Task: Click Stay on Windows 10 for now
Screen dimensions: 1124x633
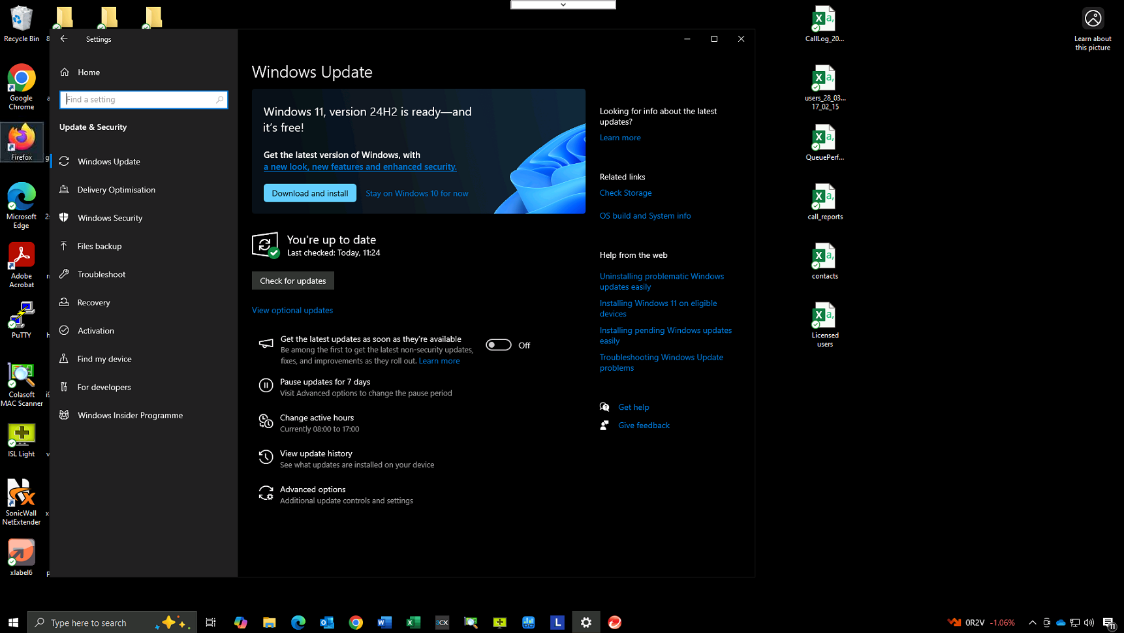Action: [416, 194]
